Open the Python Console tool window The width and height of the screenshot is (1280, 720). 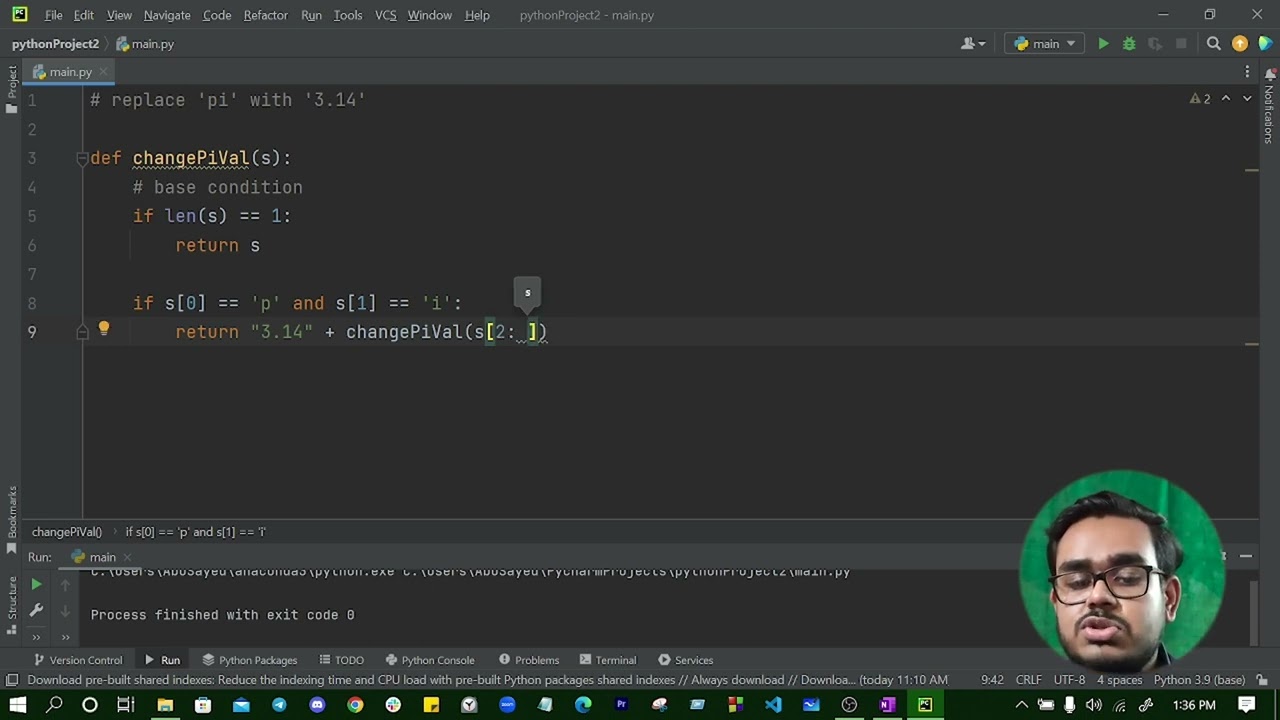click(x=429, y=660)
